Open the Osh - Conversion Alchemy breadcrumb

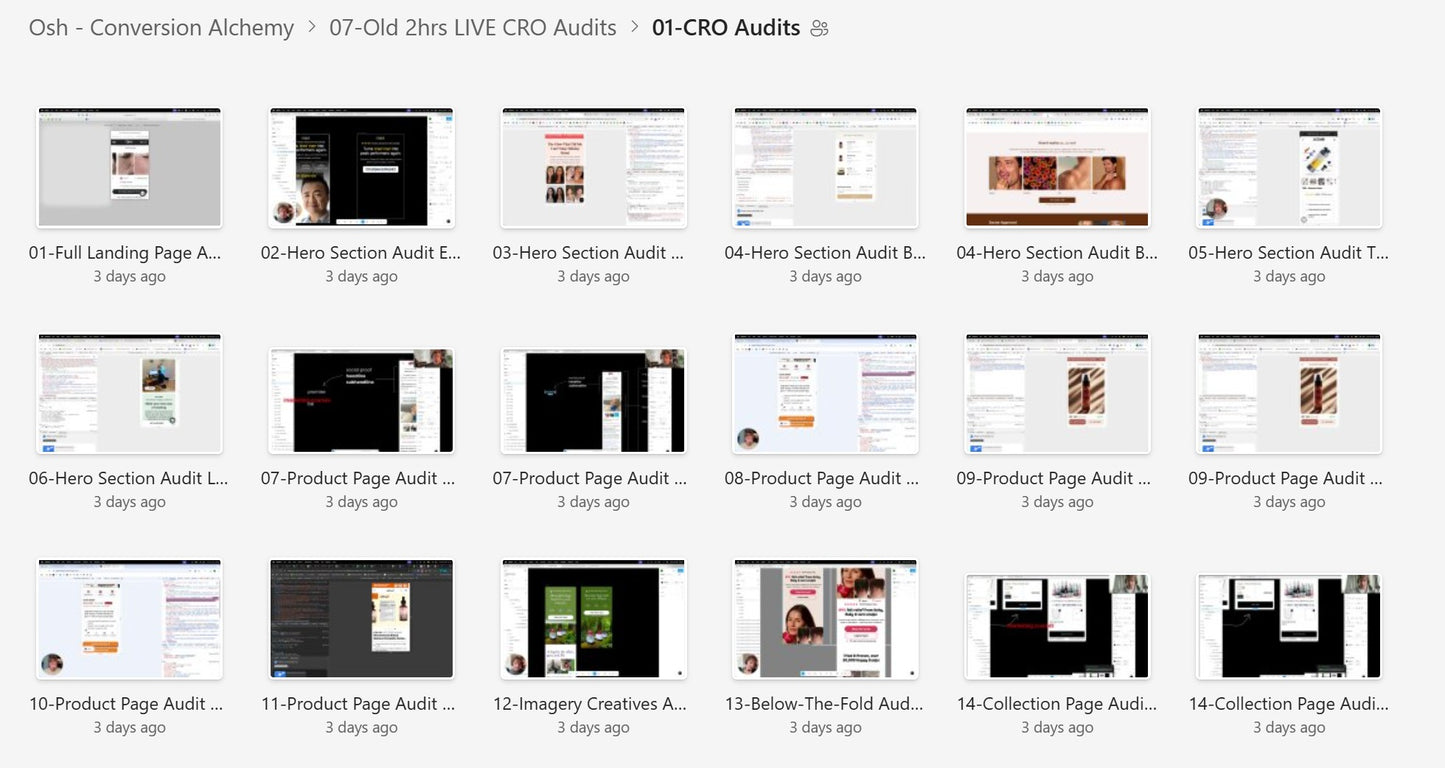click(161, 28)
